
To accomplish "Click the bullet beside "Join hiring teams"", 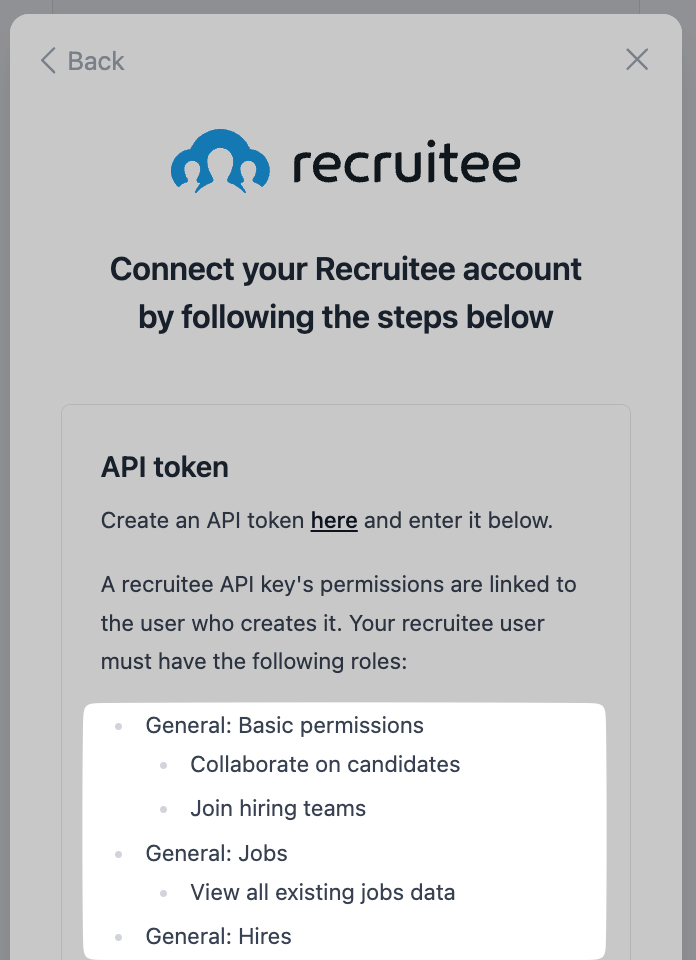I will tap(164, 809).
